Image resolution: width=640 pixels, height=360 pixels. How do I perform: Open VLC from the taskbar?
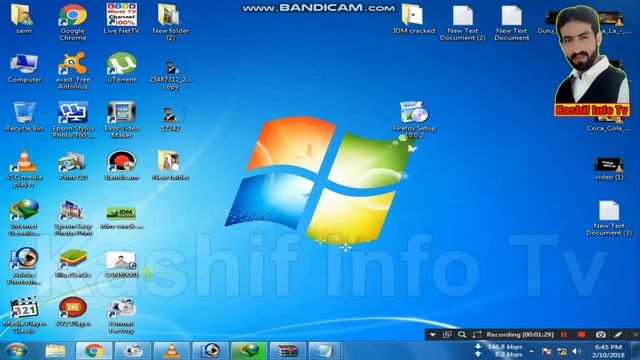click(171, 351)
